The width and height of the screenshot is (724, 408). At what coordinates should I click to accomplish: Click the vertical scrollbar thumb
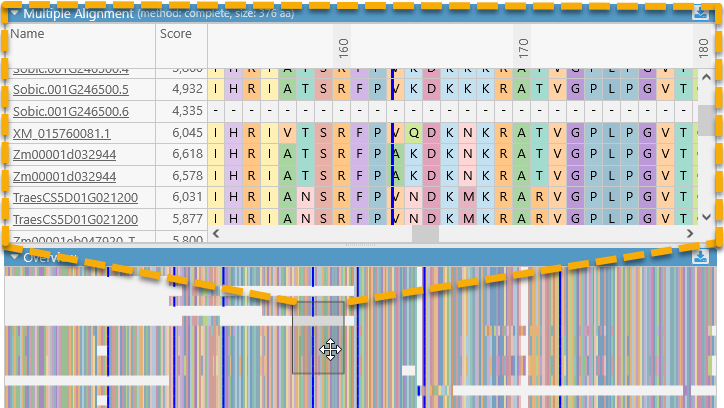point(706,120)
